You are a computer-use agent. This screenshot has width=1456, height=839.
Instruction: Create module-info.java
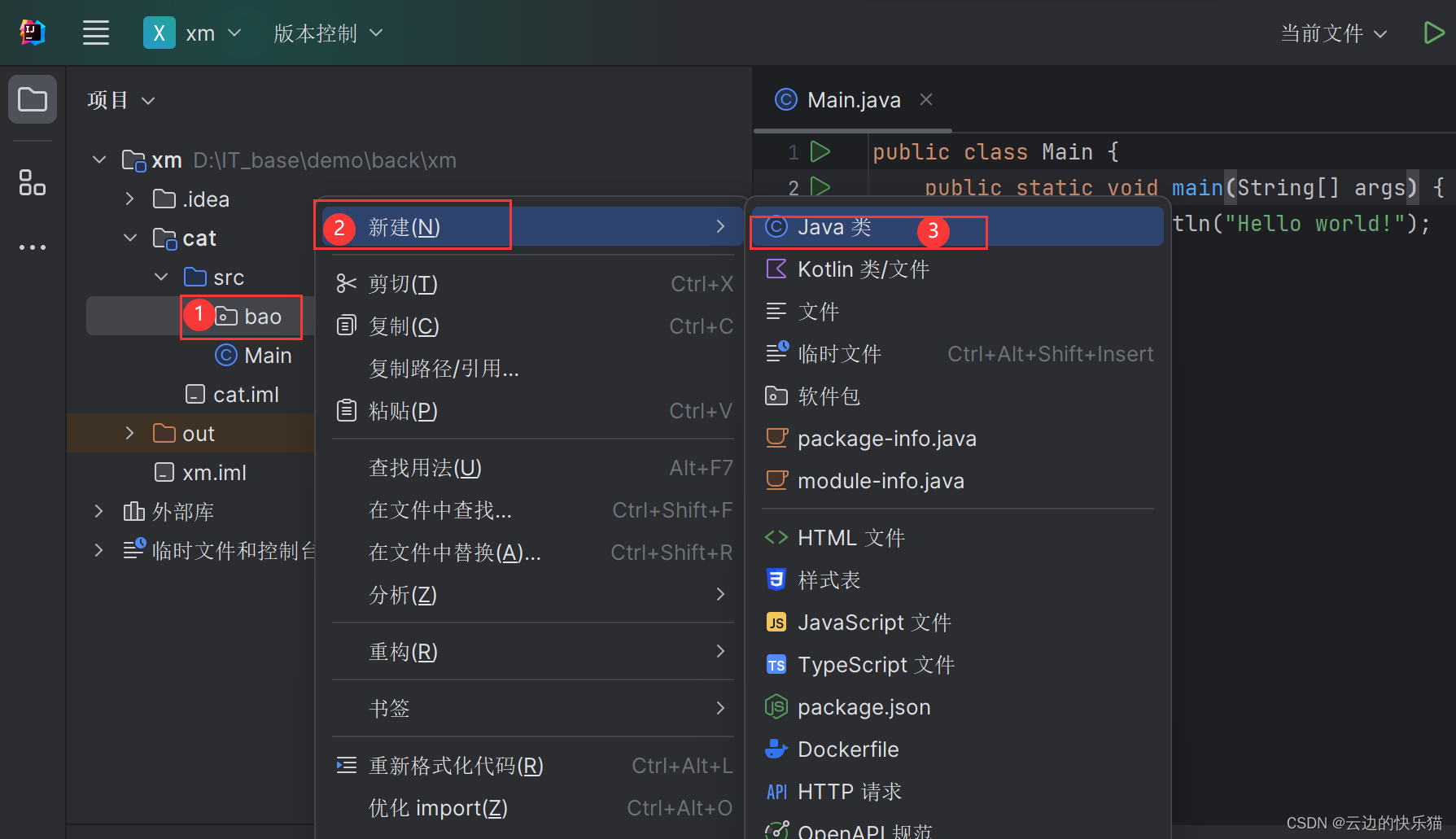pyautogui.click(x=957, y=480)
